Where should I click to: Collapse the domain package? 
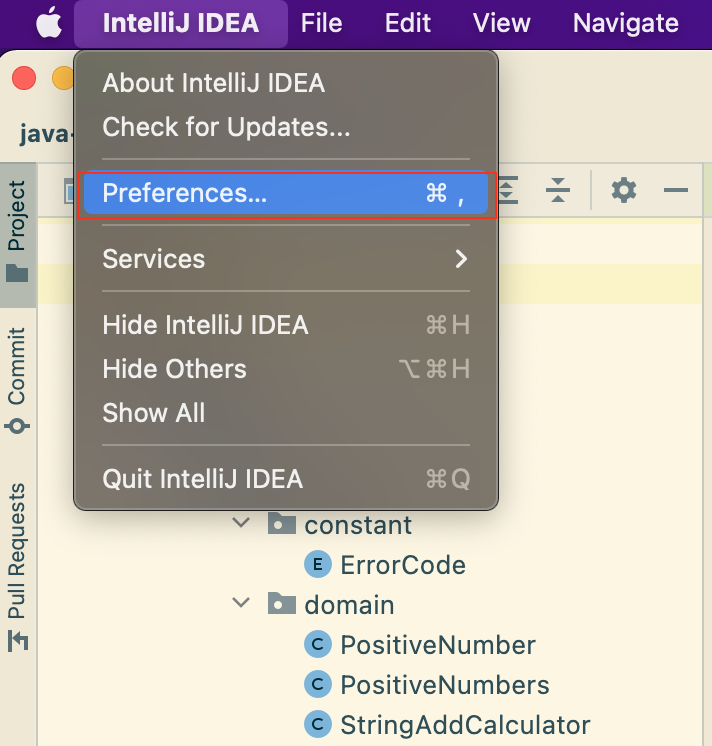click(x=241, y=603)
